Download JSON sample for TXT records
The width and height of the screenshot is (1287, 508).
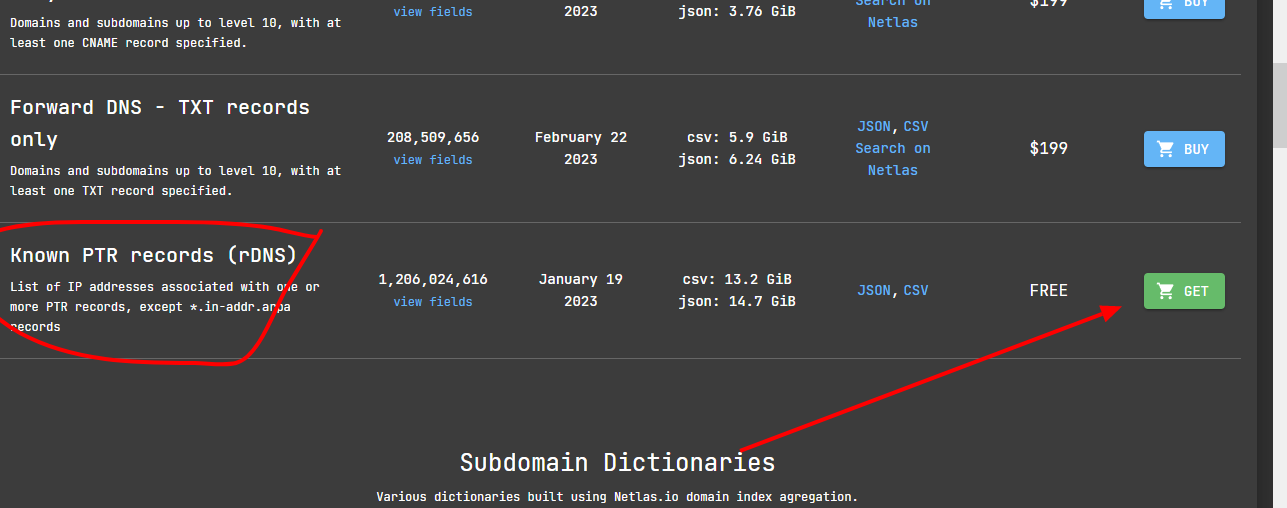click(x=874, y=127)
